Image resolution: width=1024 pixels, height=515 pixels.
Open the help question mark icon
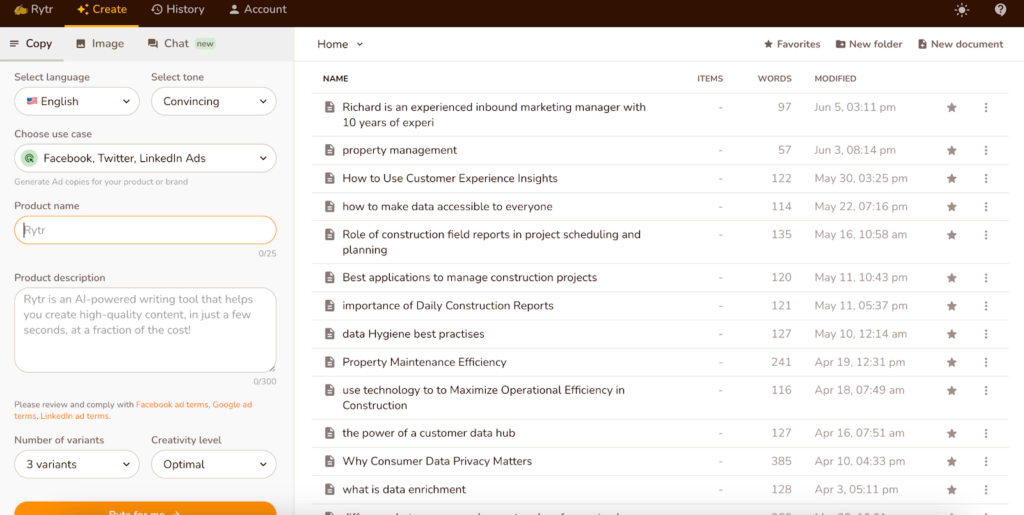(x=1000, y=10)
